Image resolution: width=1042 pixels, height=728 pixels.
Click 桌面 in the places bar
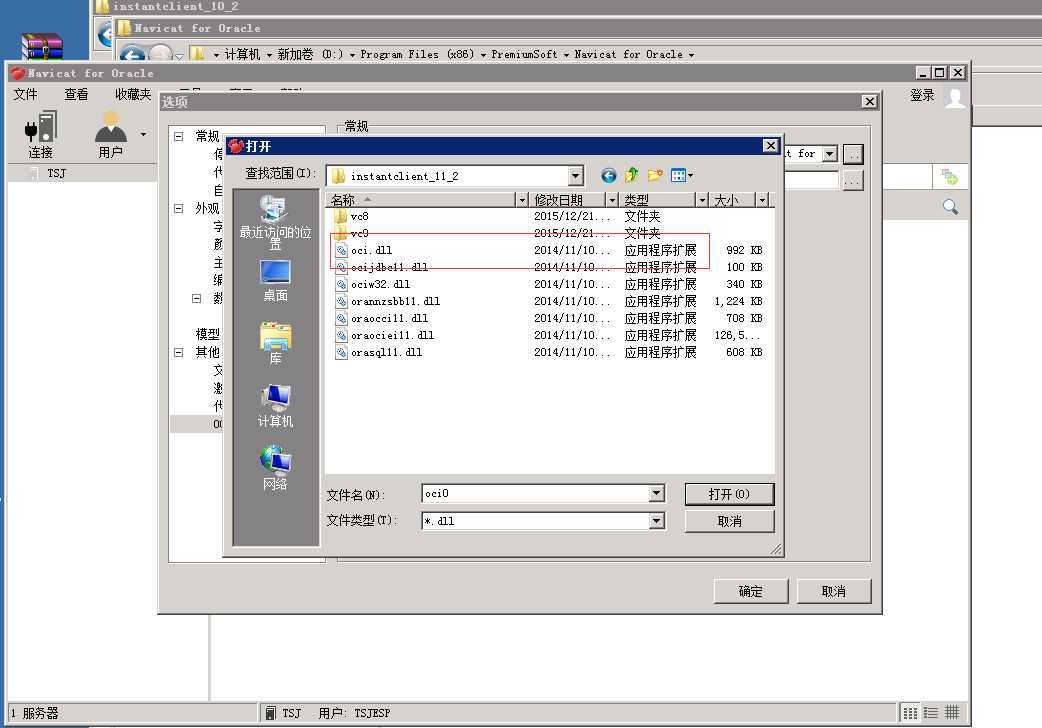tap(275, 282)
